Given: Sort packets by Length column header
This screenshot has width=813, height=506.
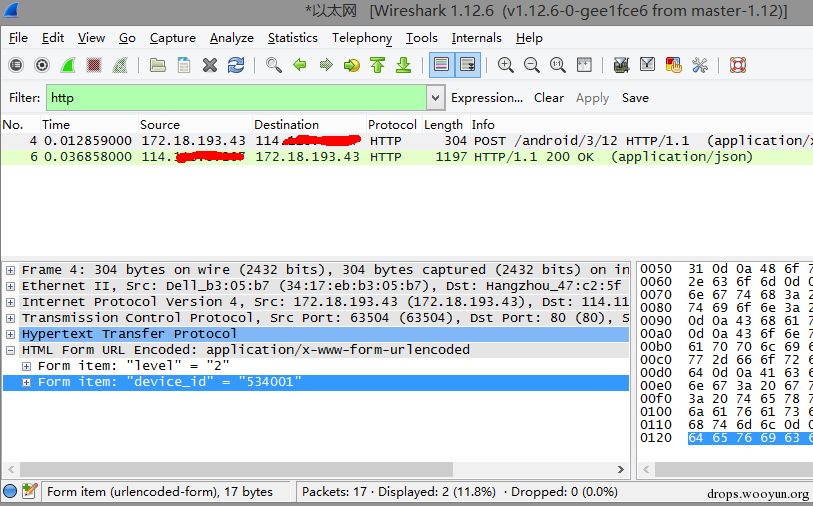Looking at the screenshot, I should (445, 125).
